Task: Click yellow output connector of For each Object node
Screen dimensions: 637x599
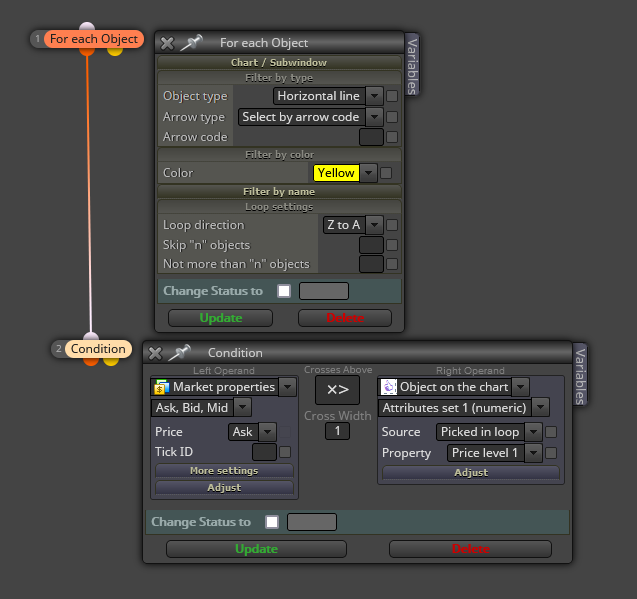Action: click(x=115, y=52)
